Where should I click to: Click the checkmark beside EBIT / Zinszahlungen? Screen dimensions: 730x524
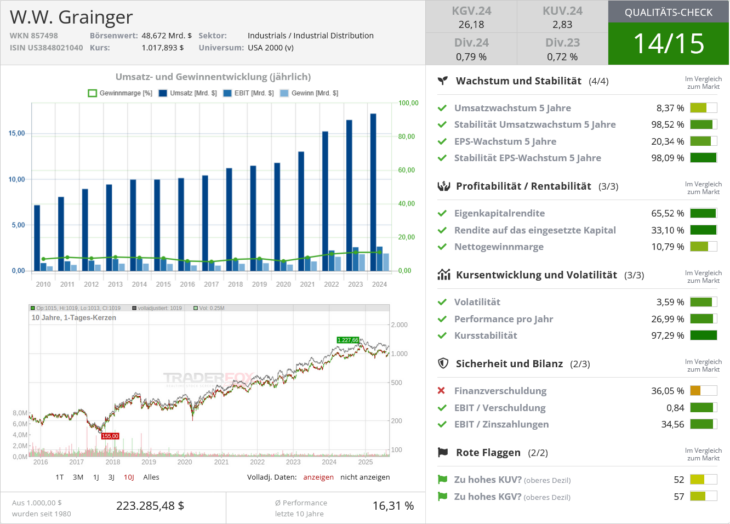click(x=442, y=424)
